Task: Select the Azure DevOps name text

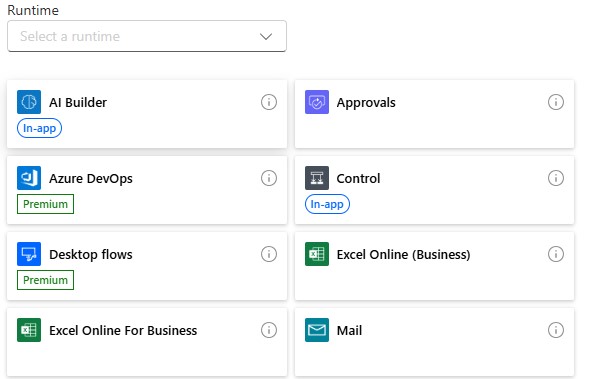Action: click(91, 179)
